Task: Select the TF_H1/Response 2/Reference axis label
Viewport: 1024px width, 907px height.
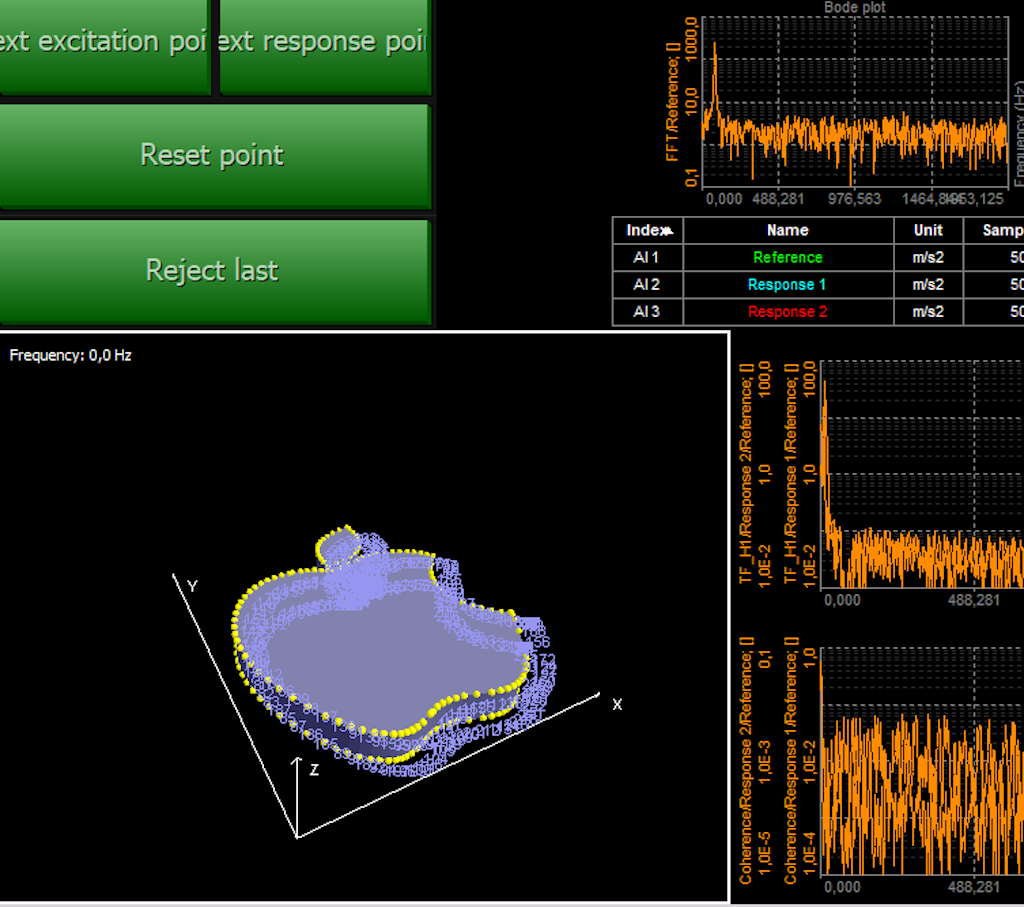Action: 746,473
